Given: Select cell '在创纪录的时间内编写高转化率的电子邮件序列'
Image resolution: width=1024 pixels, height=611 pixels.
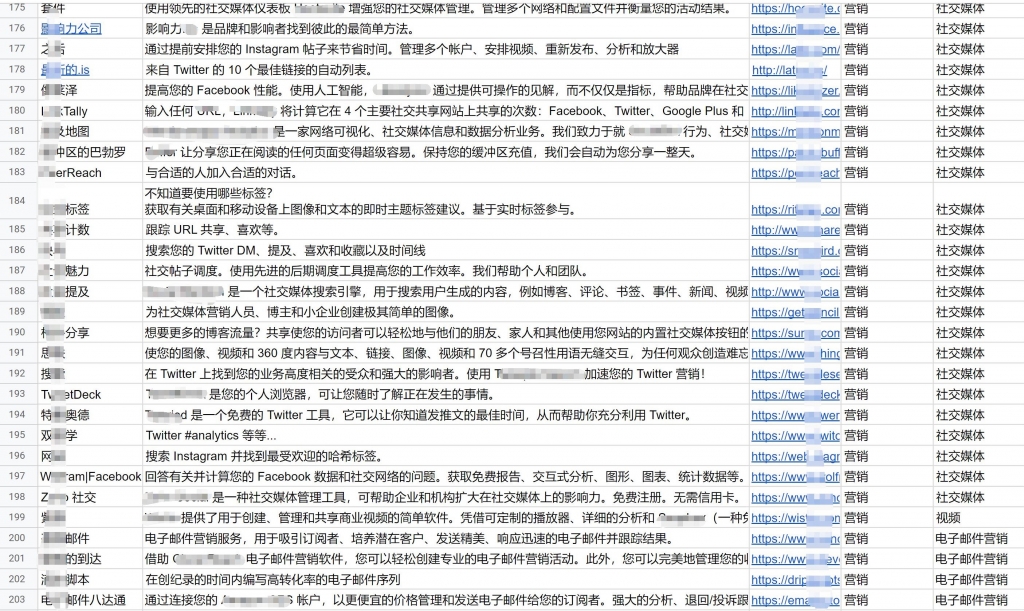Looking at the screenshot, I should (x=445, y=580).
